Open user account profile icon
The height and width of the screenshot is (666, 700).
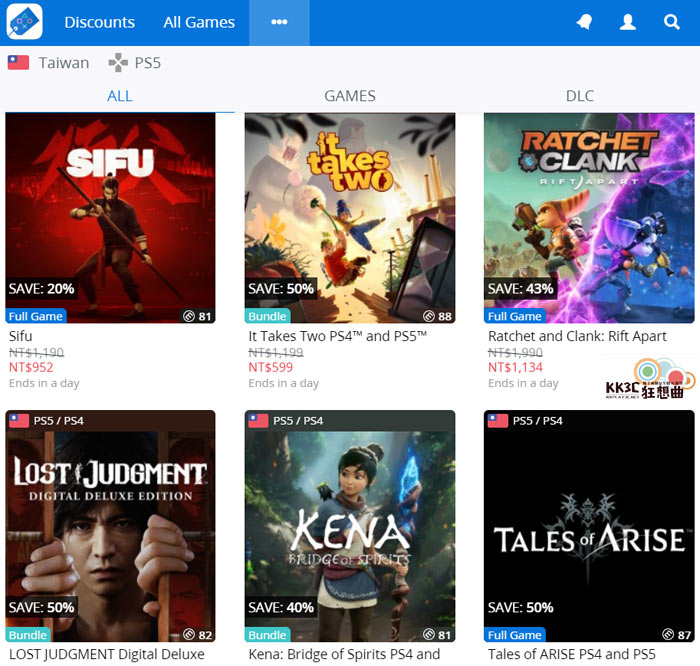628,22
